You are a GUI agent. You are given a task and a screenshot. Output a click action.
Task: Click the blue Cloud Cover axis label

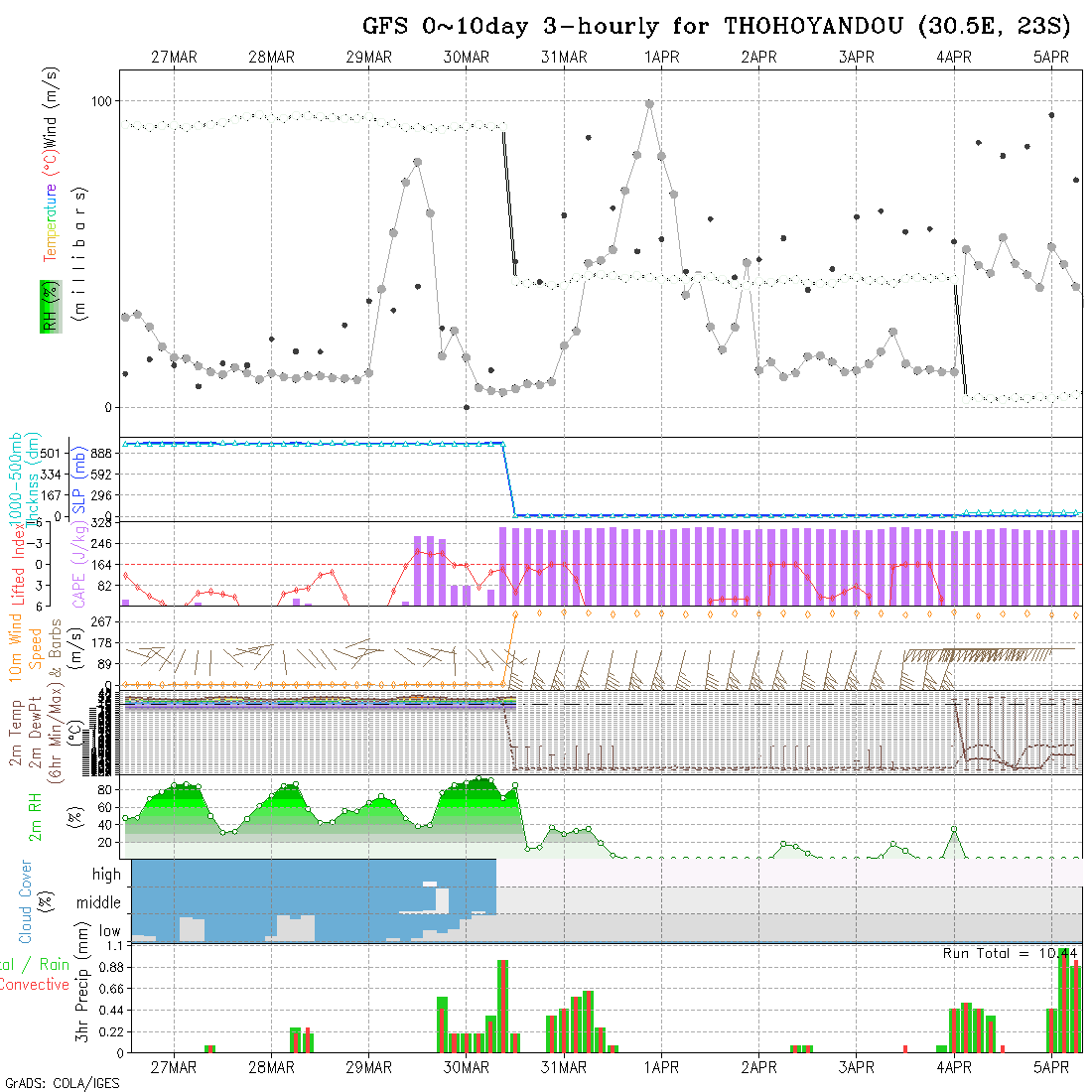click(26, 901)
